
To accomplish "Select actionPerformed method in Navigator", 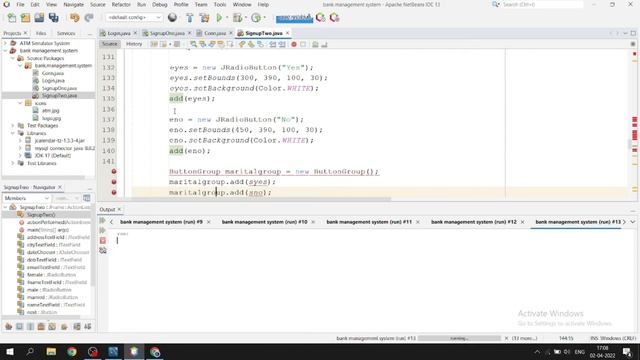I will [58, 222].
